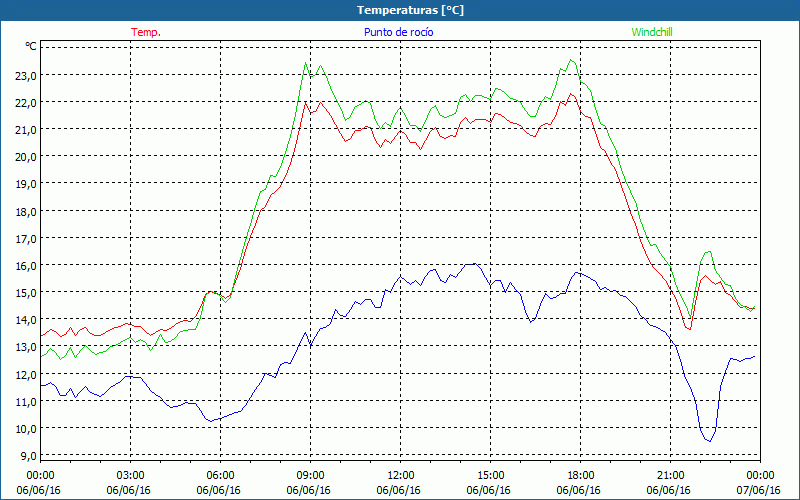Viewport: 800px width, 500px height.
Task: Click the 09:00 time axis label
Action: (310, 476)
